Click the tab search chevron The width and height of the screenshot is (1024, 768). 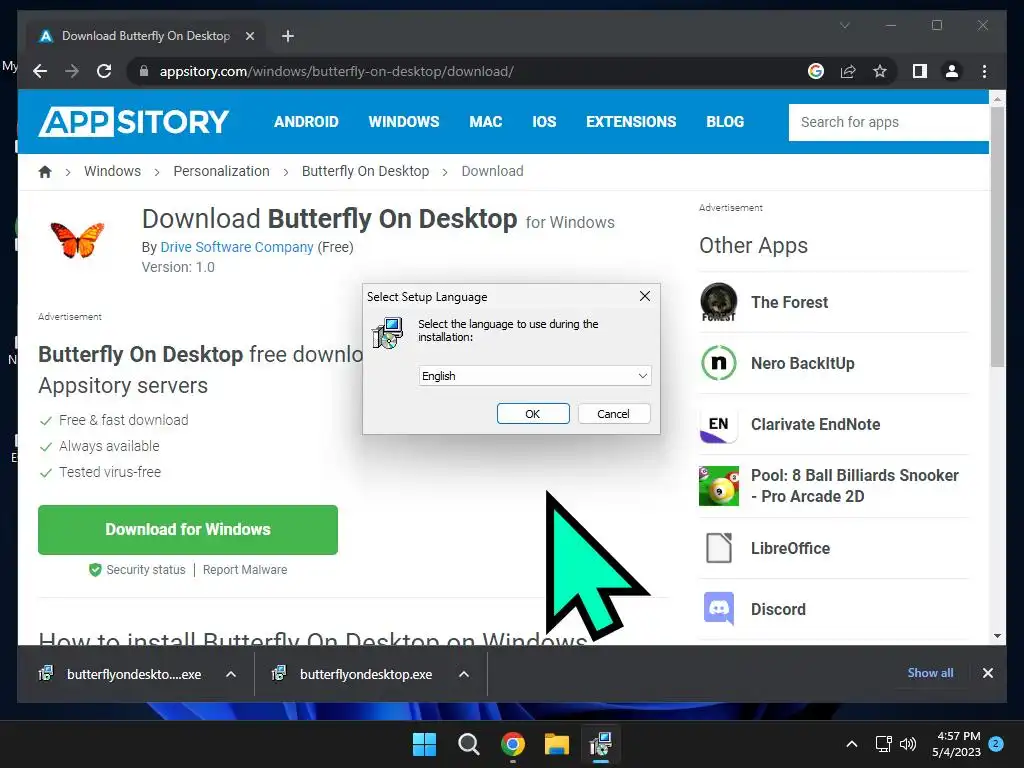pos(844,25)
